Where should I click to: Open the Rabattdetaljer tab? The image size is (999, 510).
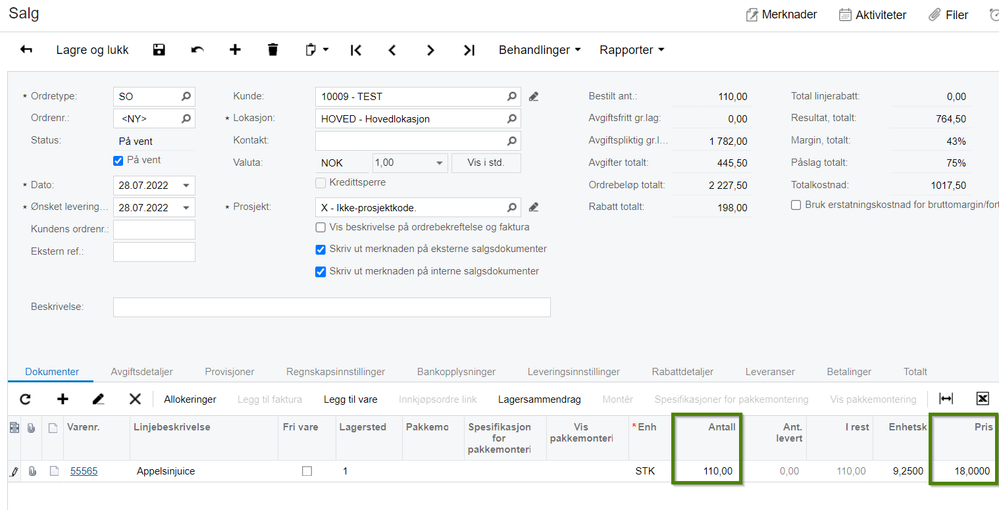click(682, 372)
